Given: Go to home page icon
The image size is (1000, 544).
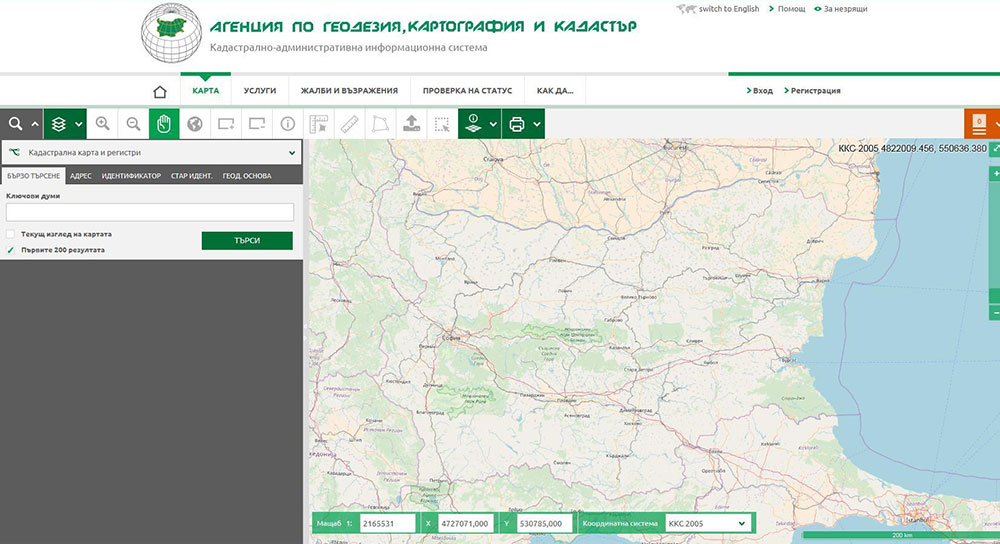Looking at the screenshot, I should [160, 91].
